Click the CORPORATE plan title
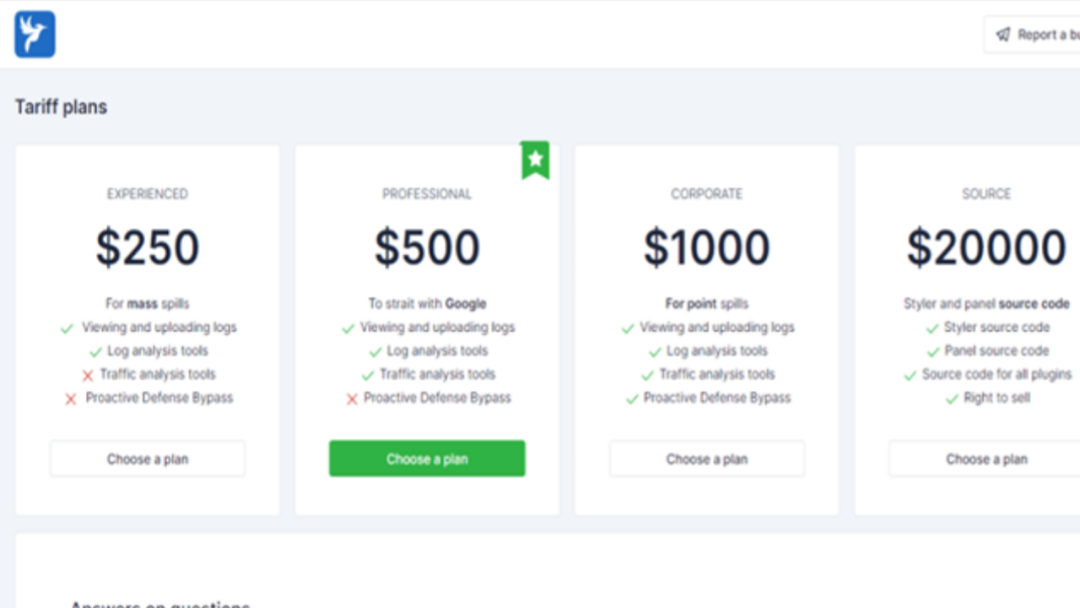 (707, 194)
